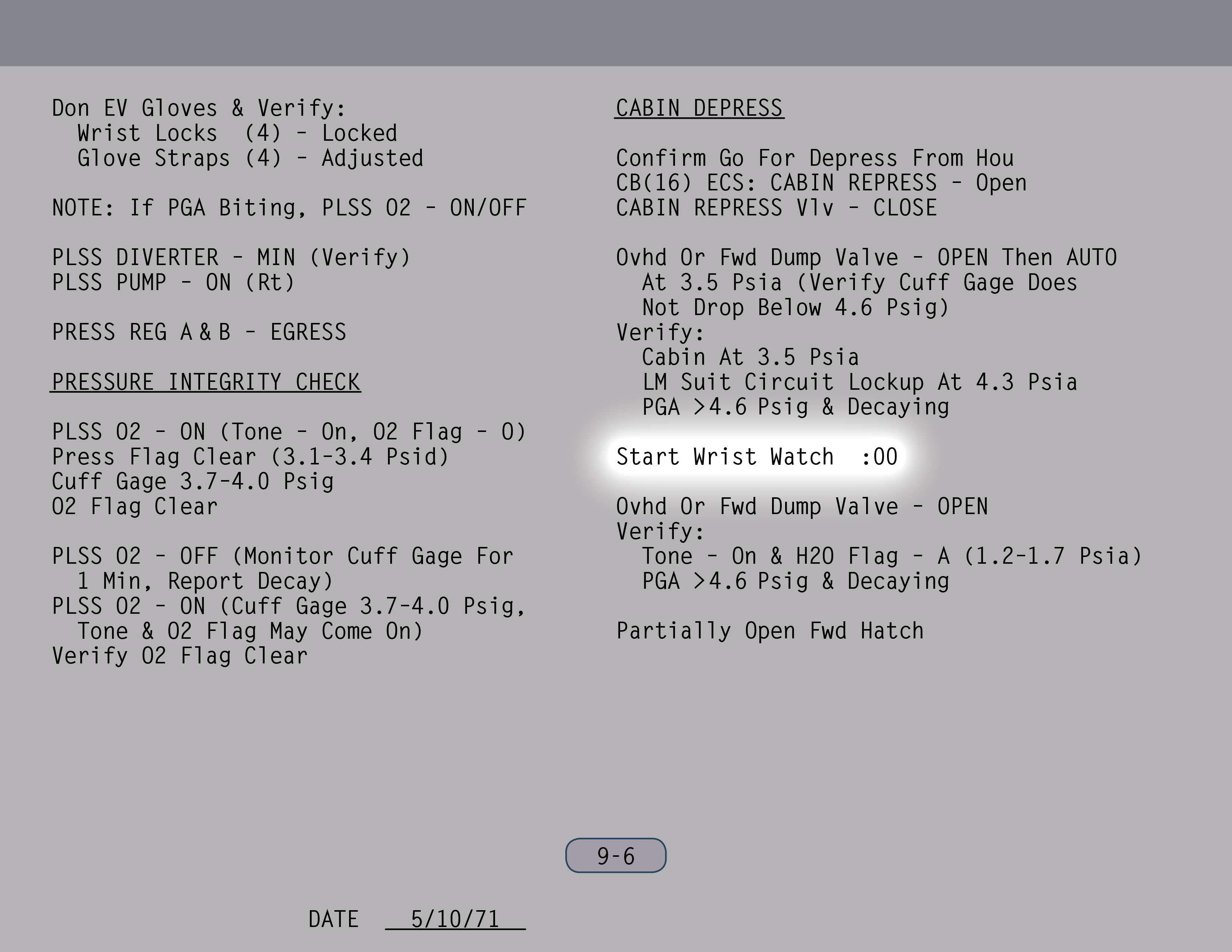Click the highlighted Start Wrist Watch line
1232x952 pixels.
tap(756, 456)
